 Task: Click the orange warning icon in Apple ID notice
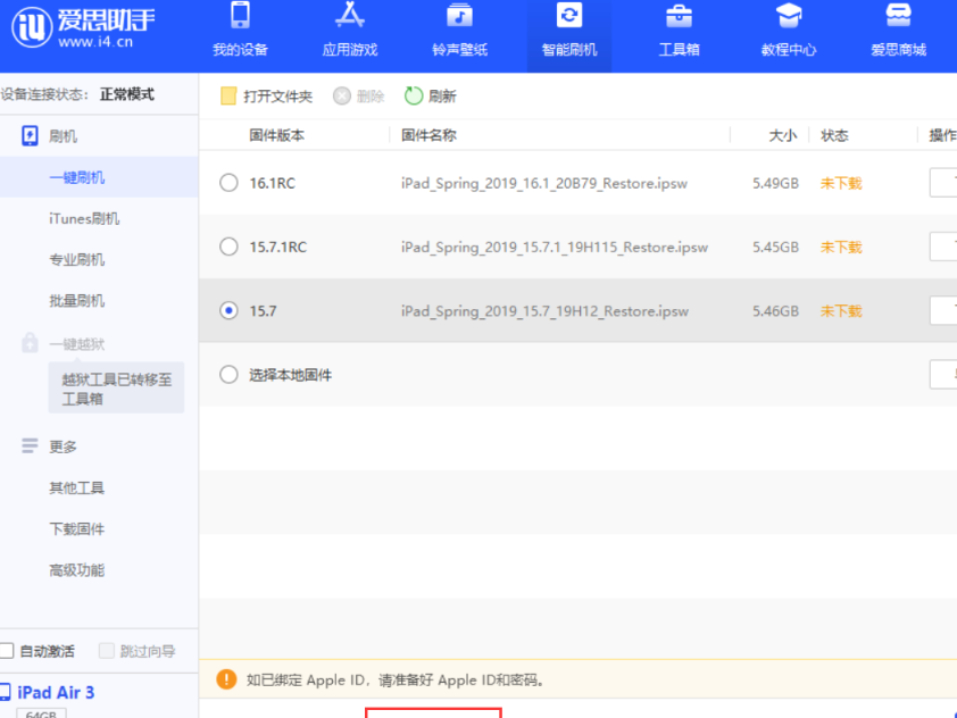click(x=226, y=679)
